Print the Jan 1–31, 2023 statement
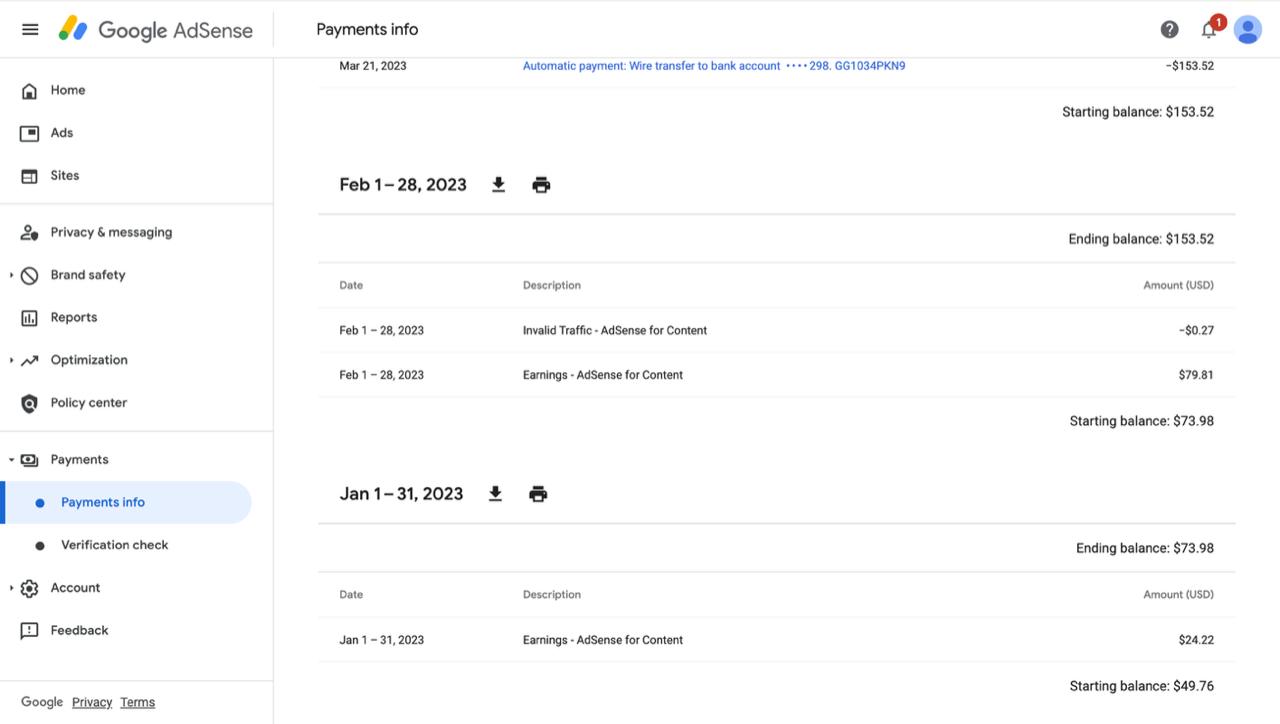Viewport: 1280px width, 724px height. point(538,494)
